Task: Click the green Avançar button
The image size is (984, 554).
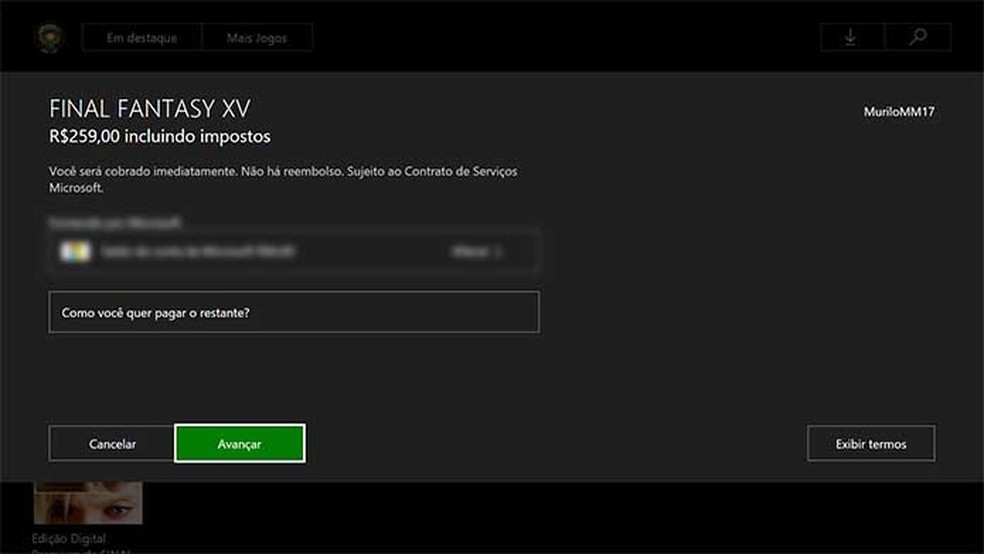Action: [x=240, y=444]
